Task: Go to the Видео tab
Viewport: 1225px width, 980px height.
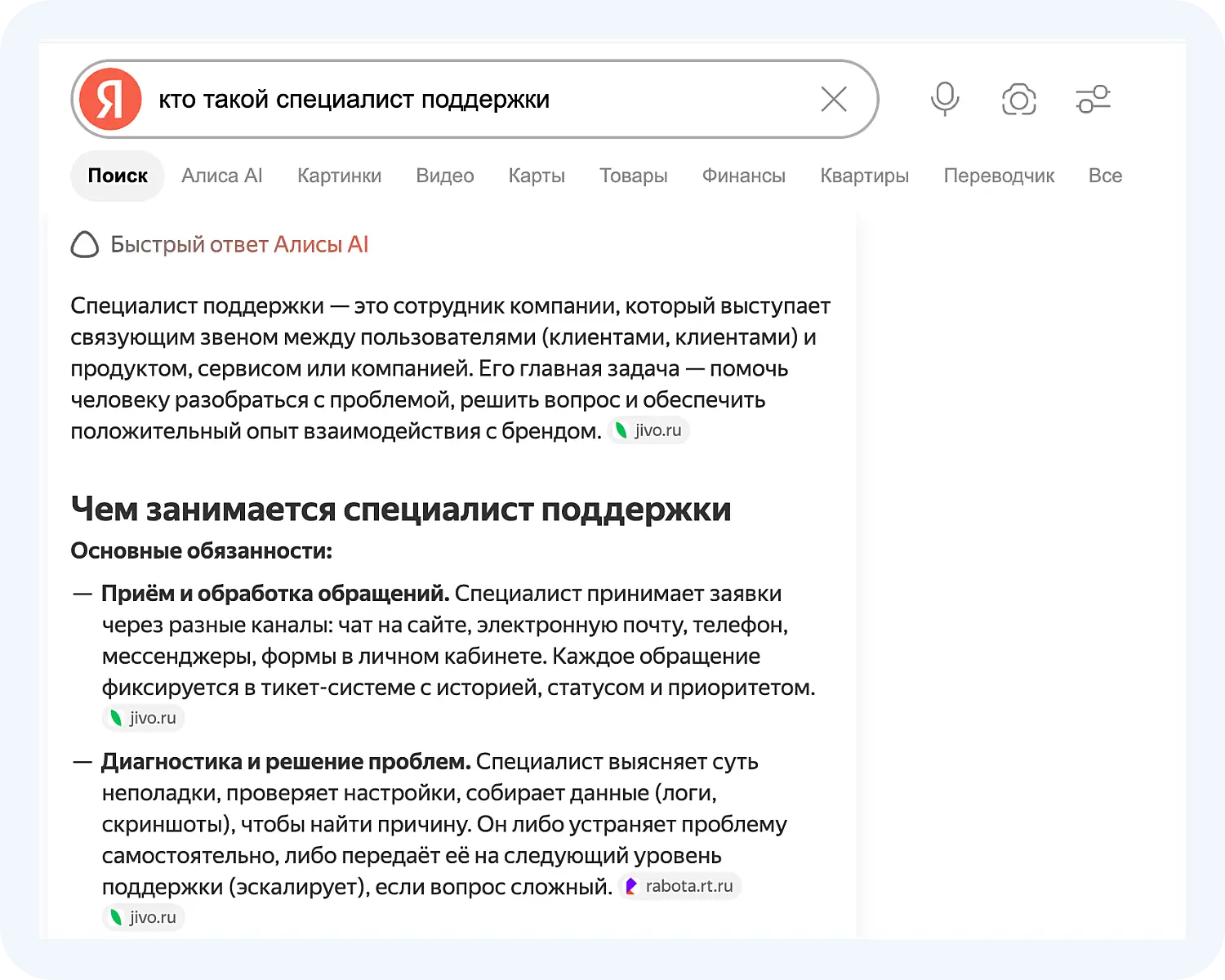Action: click(x=445, y=176)
